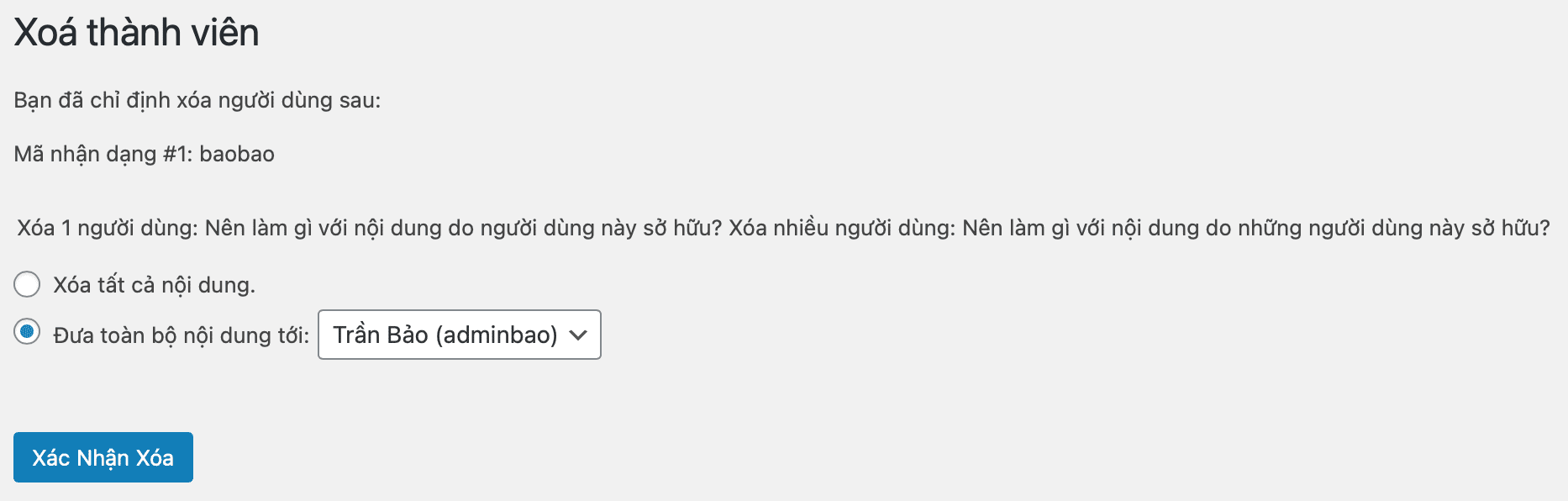
Task: Click the filled blue dot of the selected radio
Action: click(27, 331)
